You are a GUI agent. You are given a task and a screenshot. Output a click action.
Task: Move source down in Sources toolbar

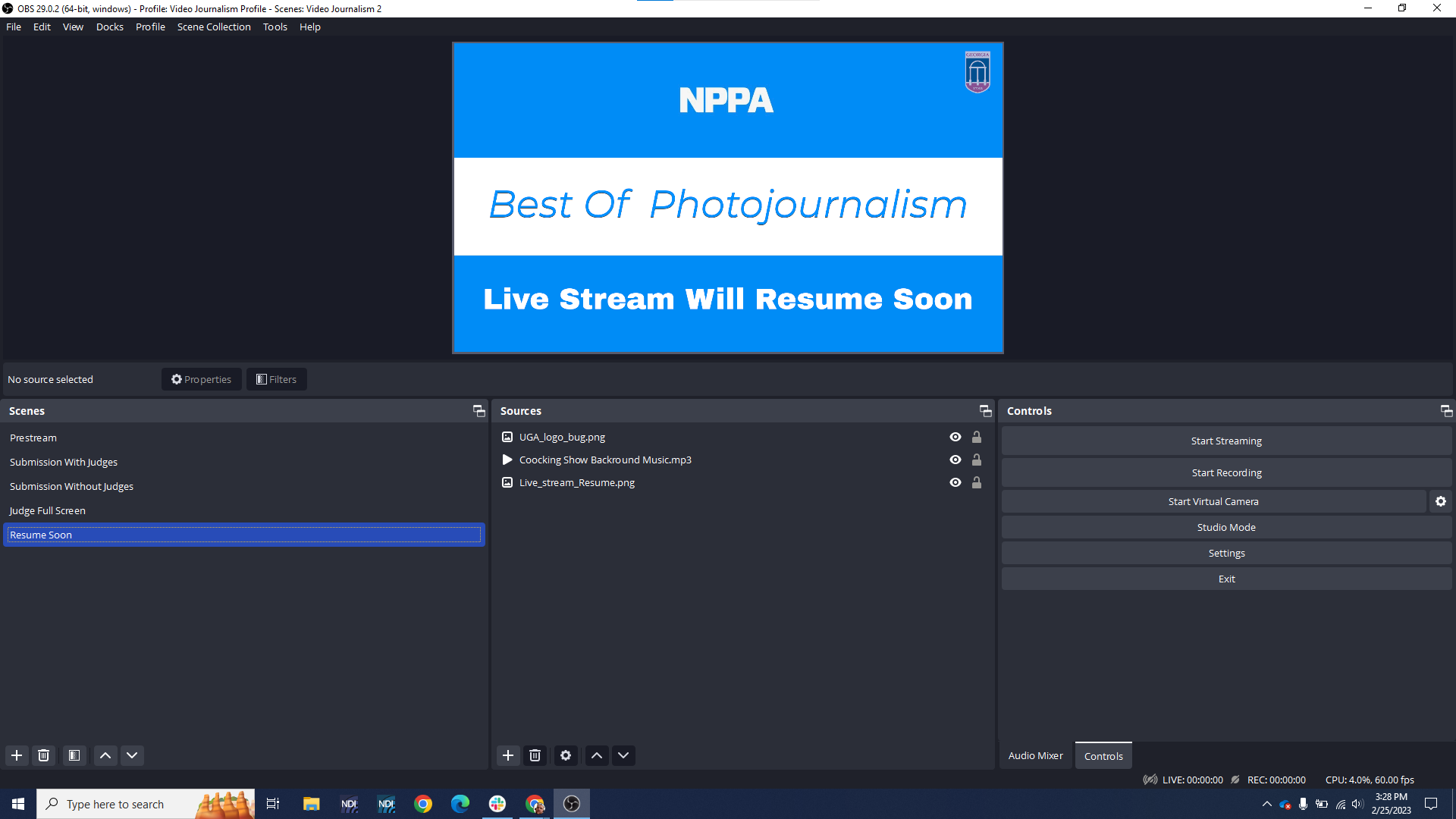pos(623,755)
